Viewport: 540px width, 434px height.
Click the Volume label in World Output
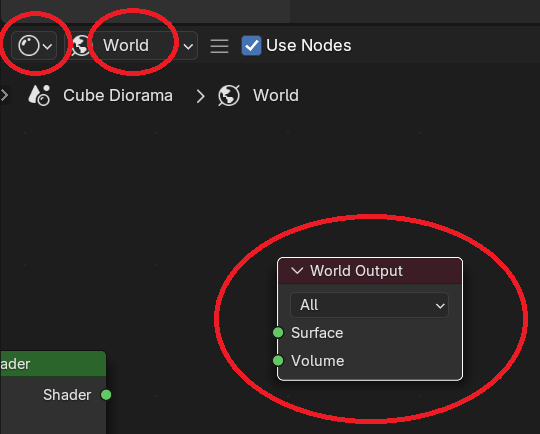[x=318, y=361]
